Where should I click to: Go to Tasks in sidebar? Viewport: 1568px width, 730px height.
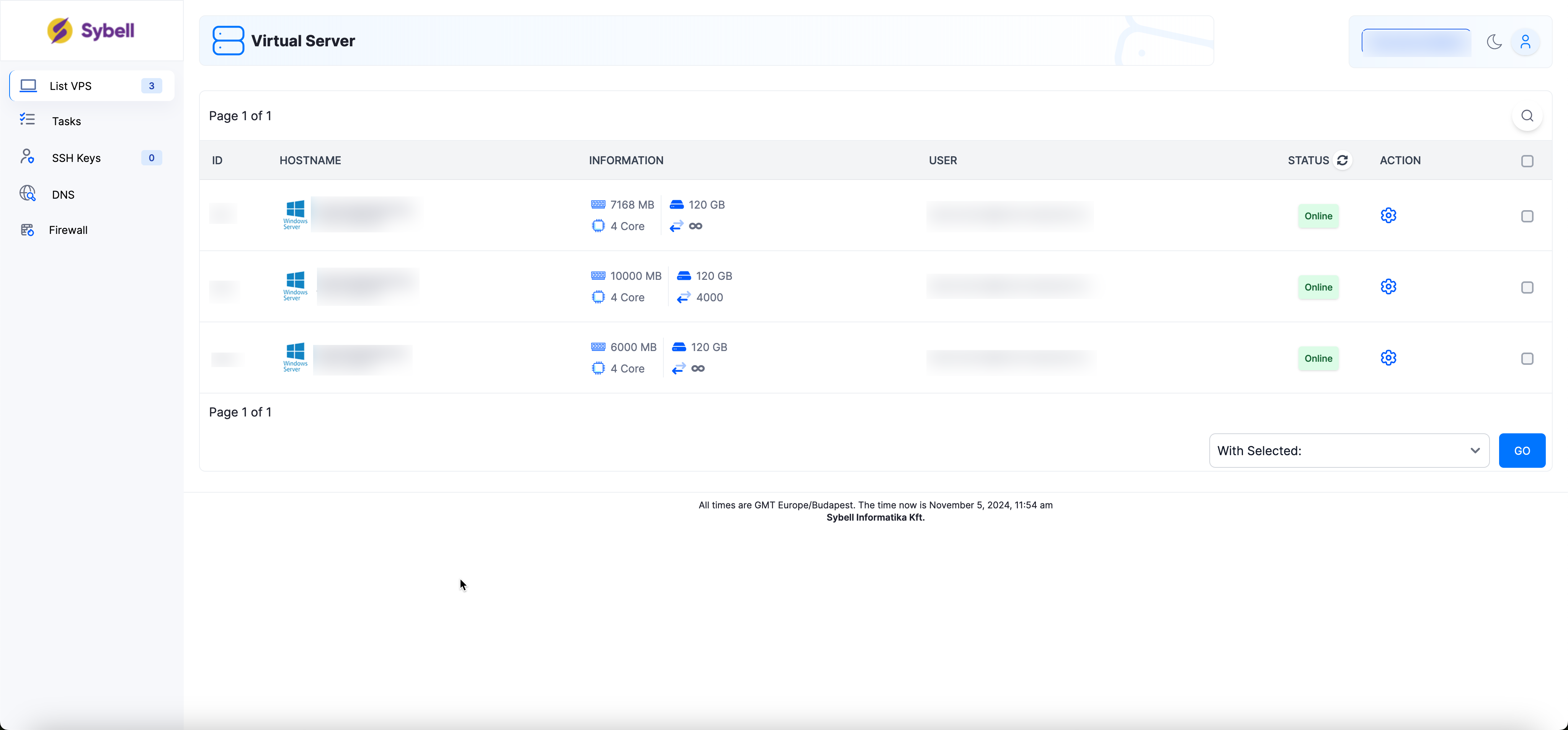point(66,121)
